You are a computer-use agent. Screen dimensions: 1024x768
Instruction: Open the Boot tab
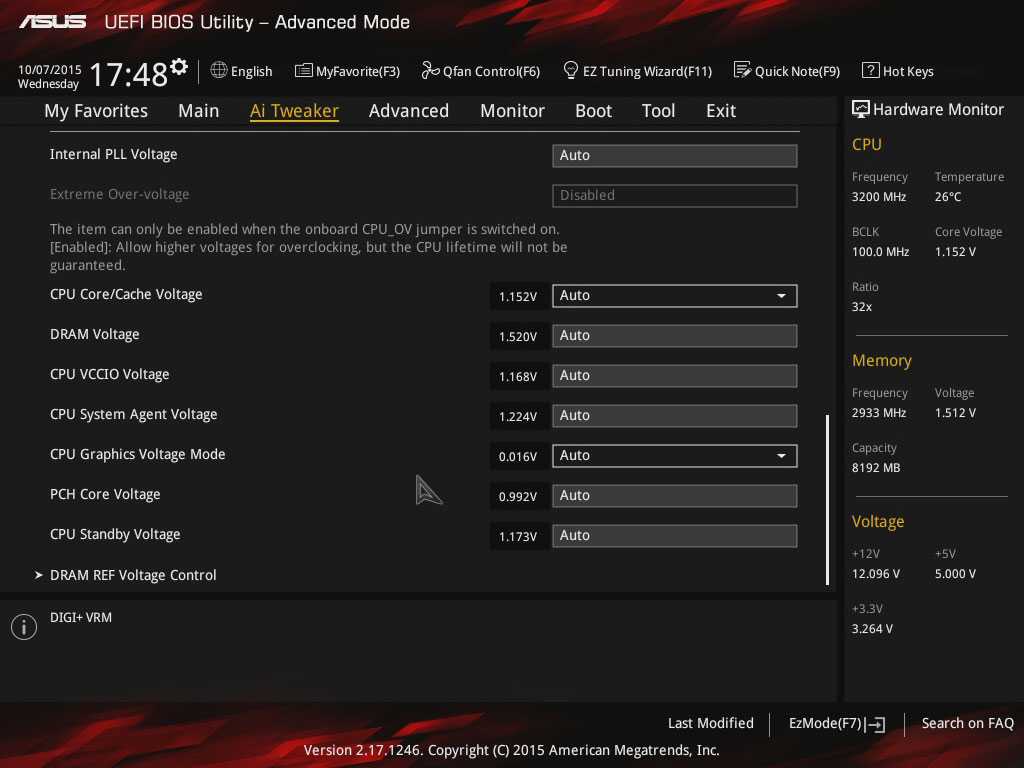[593, 111]
